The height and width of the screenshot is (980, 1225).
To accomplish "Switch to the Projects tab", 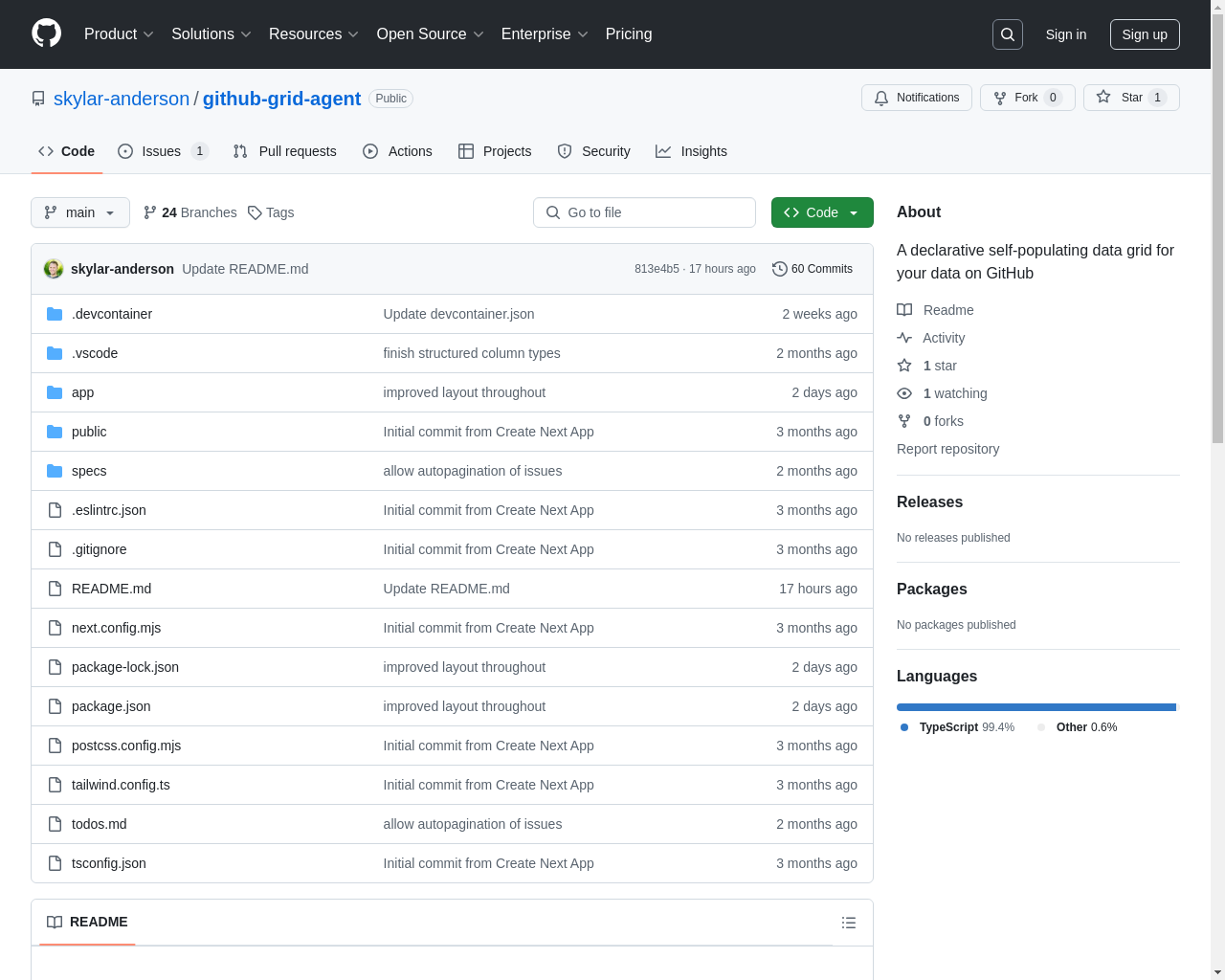I will (495, 151).
